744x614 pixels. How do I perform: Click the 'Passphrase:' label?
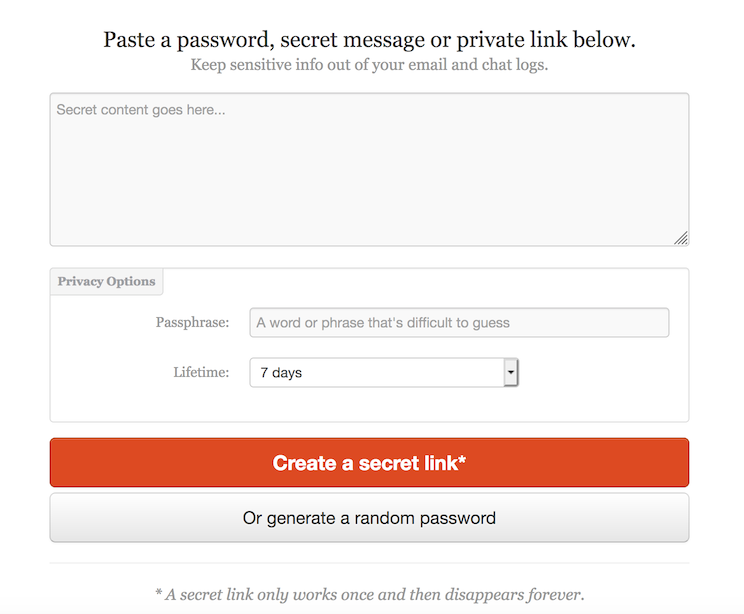click(192, 323)
